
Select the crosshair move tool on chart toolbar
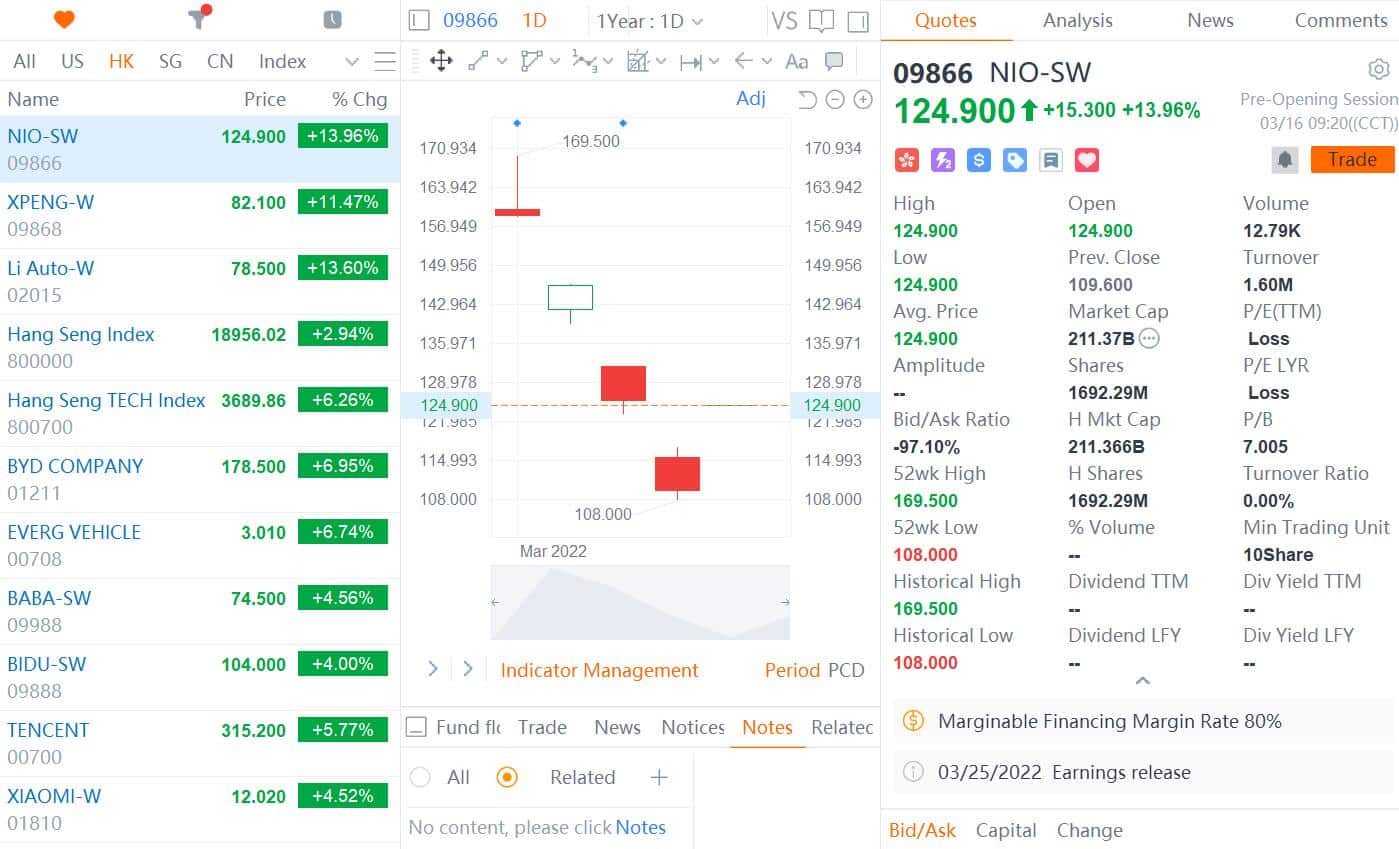tap(440, 61)
